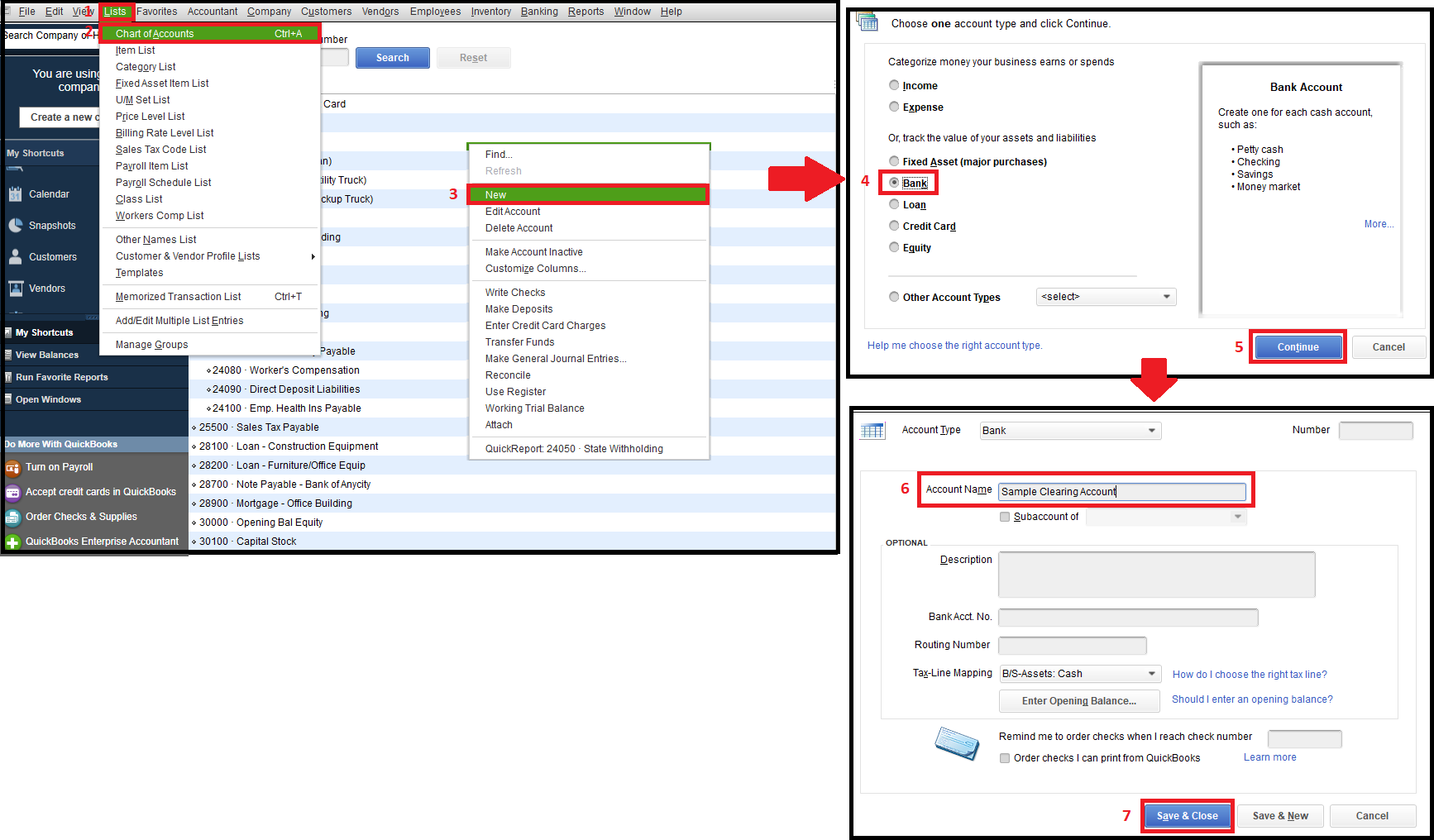Click the check illustration near order reminder

(957, 743)
